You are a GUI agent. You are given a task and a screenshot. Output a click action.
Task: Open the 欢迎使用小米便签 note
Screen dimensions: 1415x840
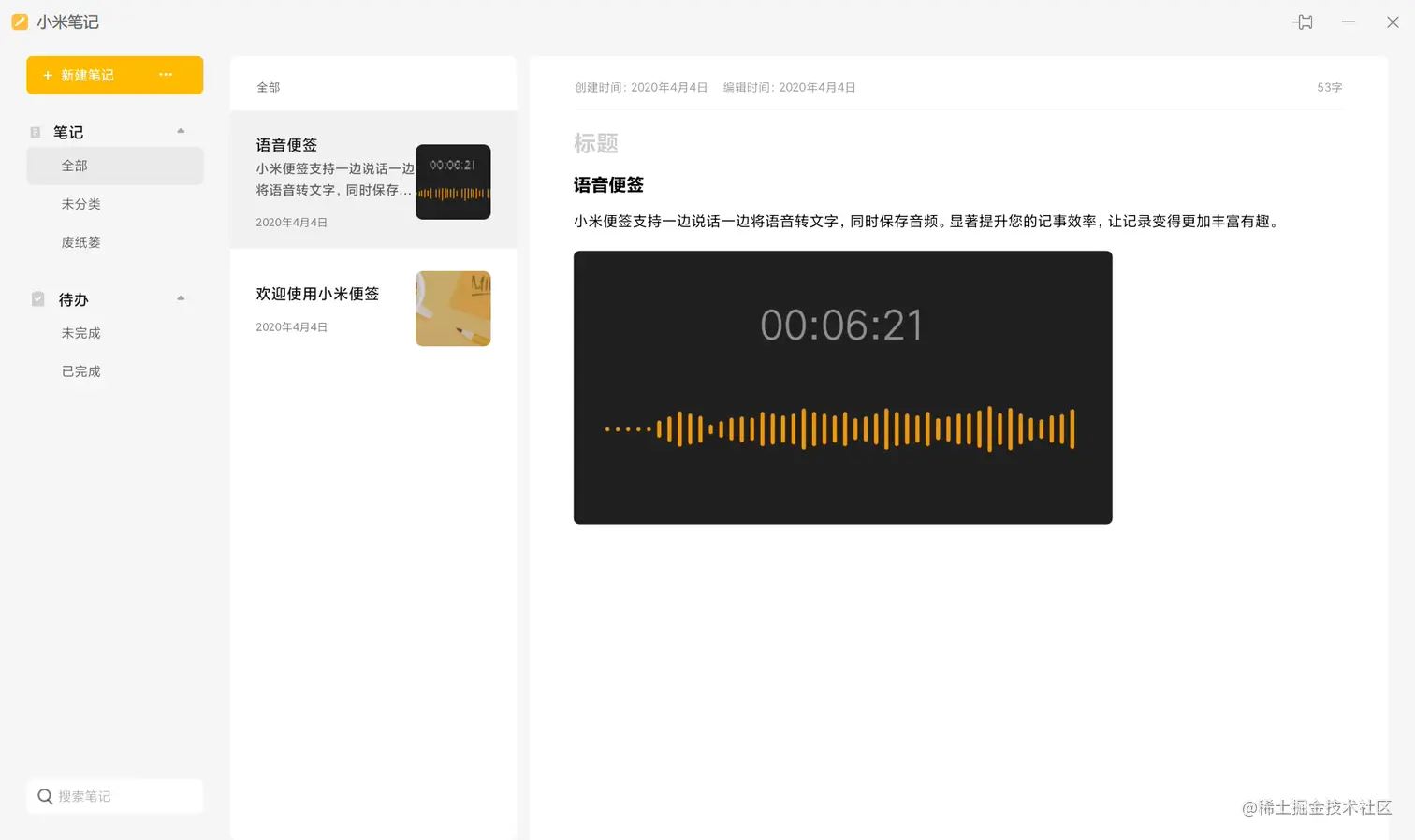point(317,293)
